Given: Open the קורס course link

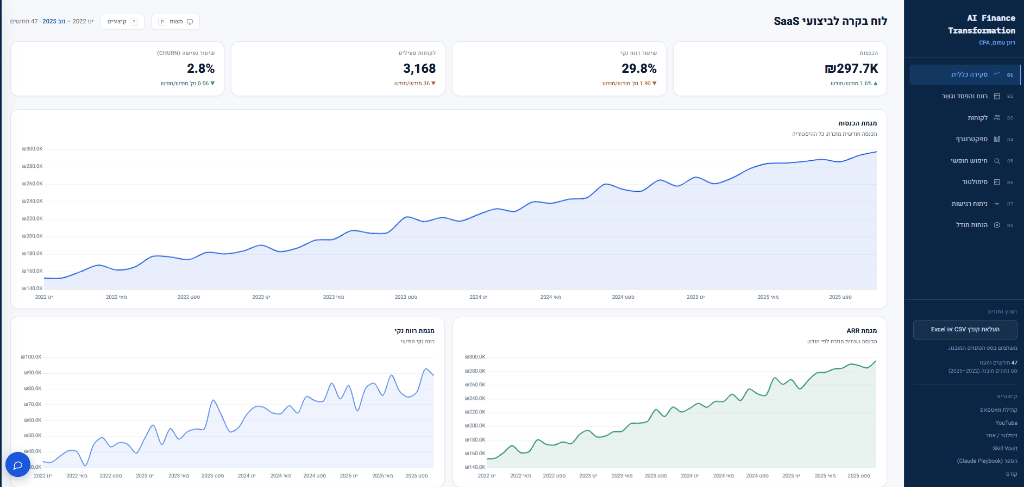Looking at the screenshot, I should (x=1012, y=473).
